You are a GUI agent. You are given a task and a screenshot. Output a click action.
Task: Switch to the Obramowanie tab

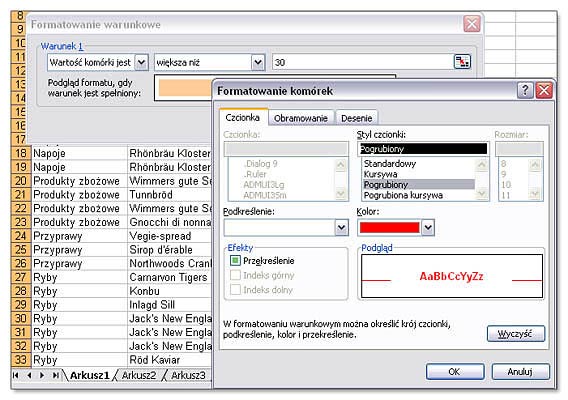click(x=301, y=118)
